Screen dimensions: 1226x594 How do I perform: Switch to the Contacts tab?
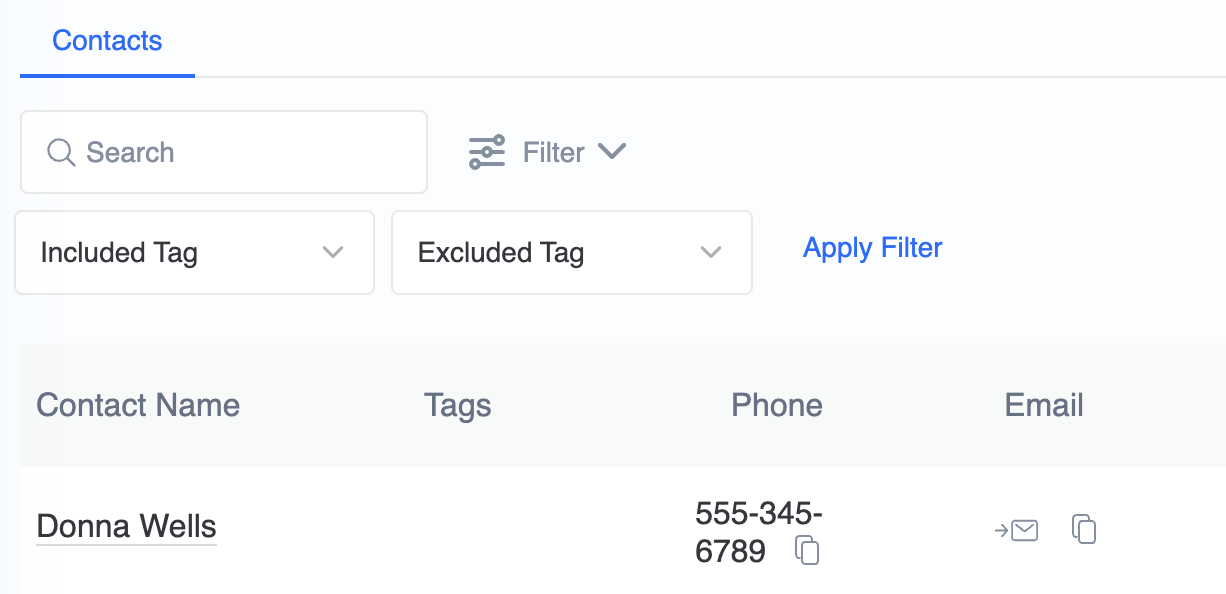107,41
